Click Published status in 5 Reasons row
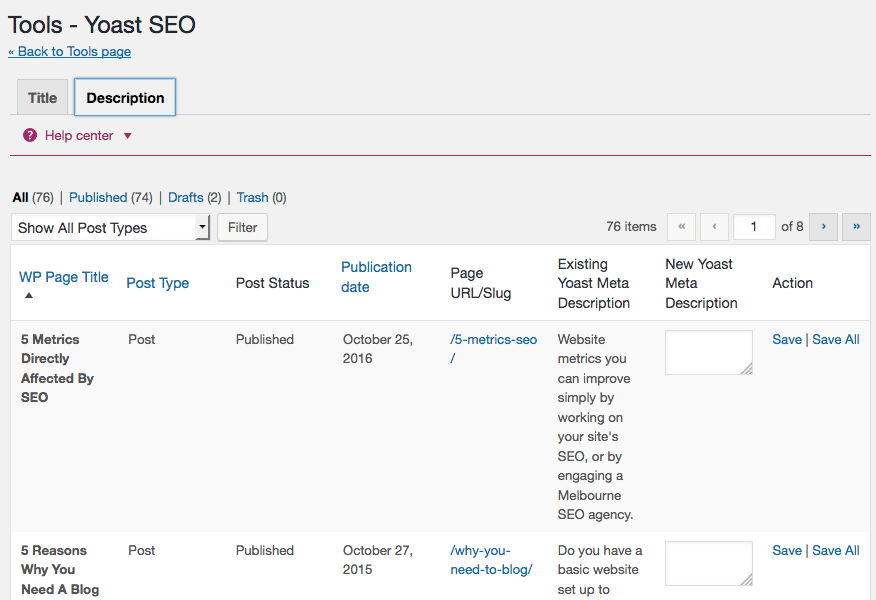Image resolution: width=876 pixels, height=600 pixels. click(265, 551)
